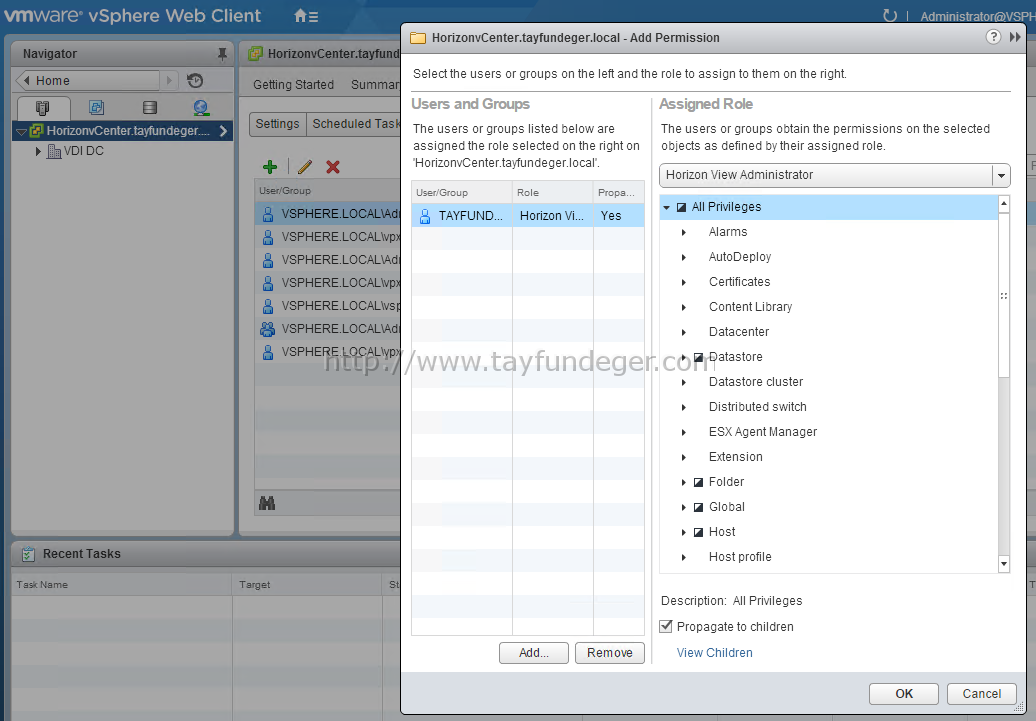Toggle the Host privilege checkbox
This screenshot has height=721, width=1036.
click(x=698, y=533)
